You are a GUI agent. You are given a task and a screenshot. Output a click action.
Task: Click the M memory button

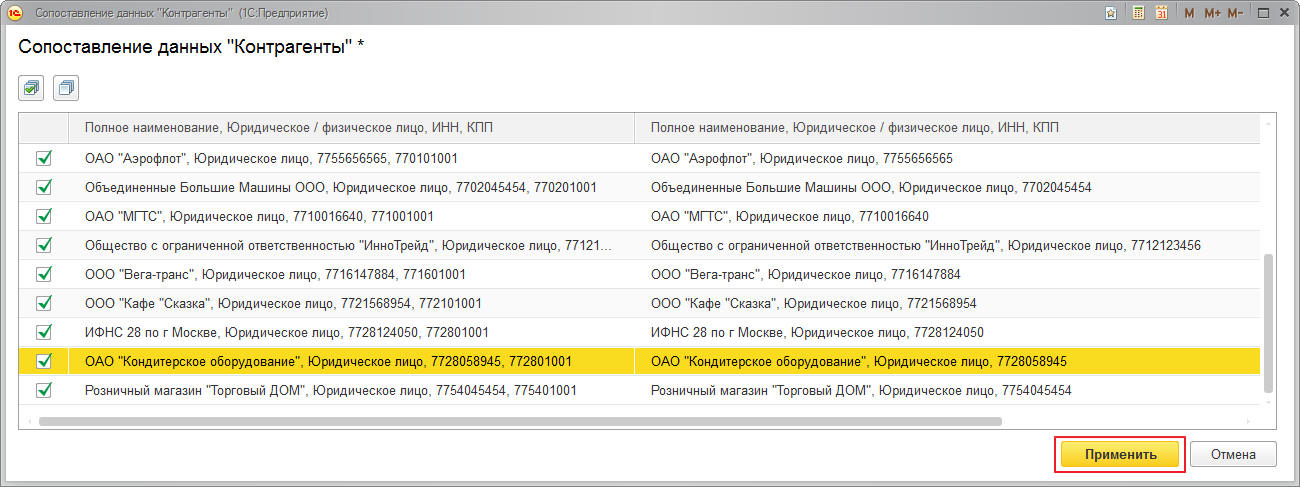(1189, 13)
